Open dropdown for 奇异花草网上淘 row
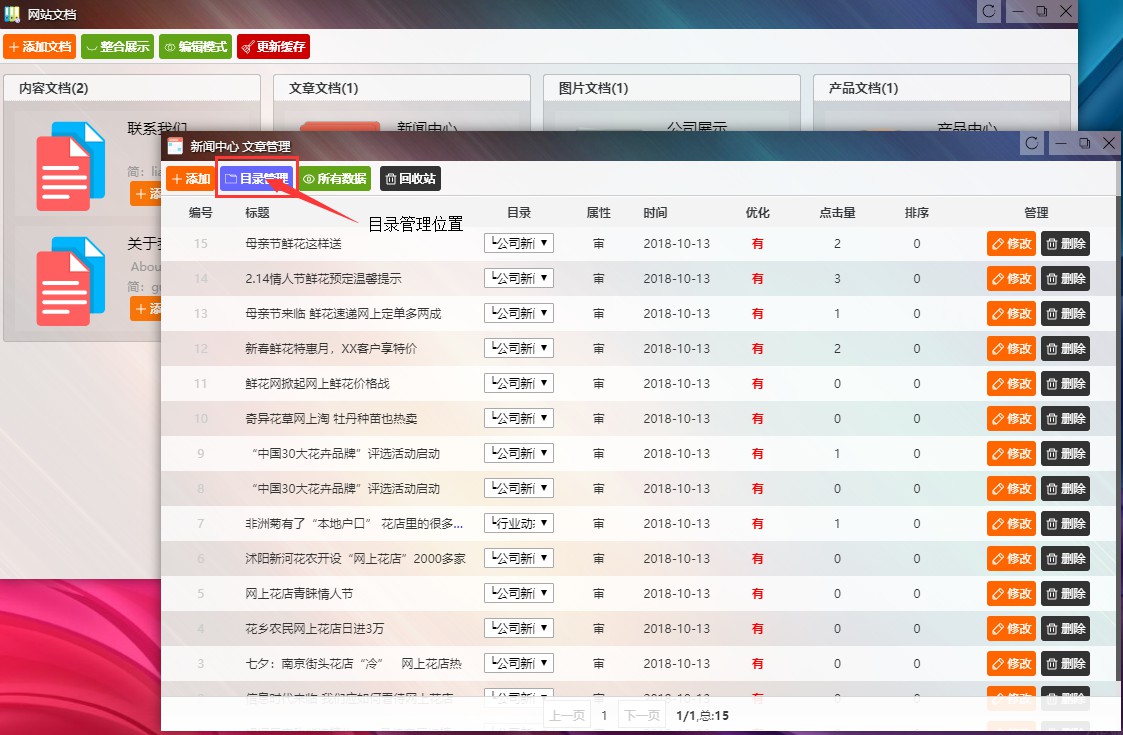 519,418
